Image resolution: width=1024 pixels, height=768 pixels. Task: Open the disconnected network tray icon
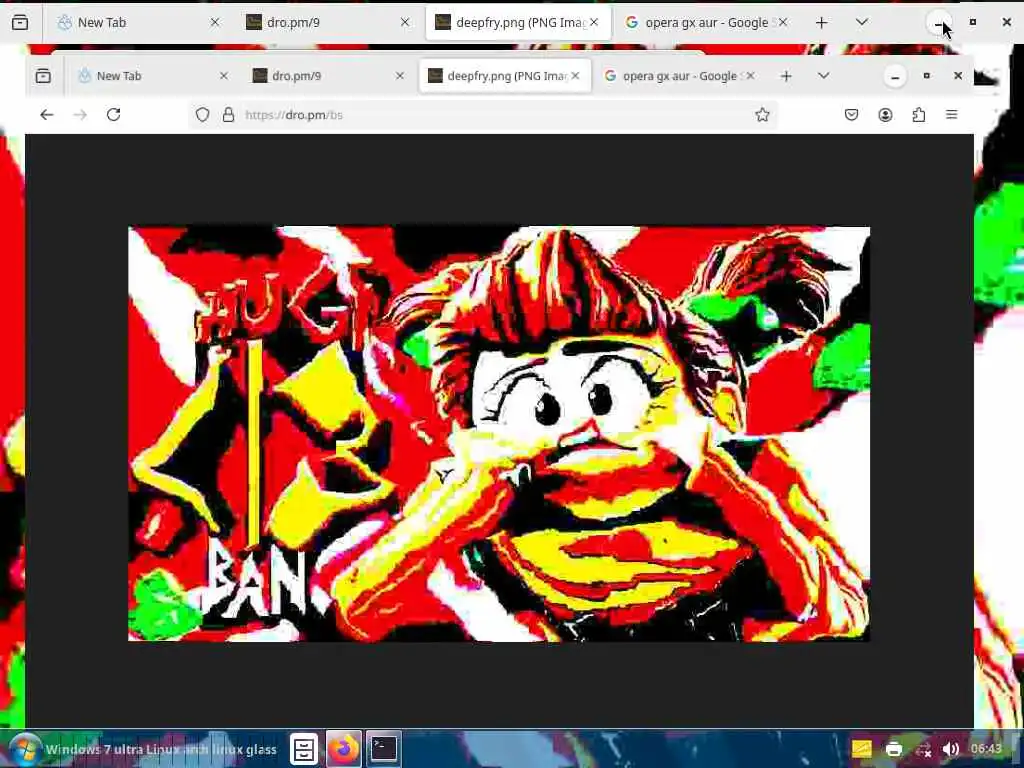(923, 749)
